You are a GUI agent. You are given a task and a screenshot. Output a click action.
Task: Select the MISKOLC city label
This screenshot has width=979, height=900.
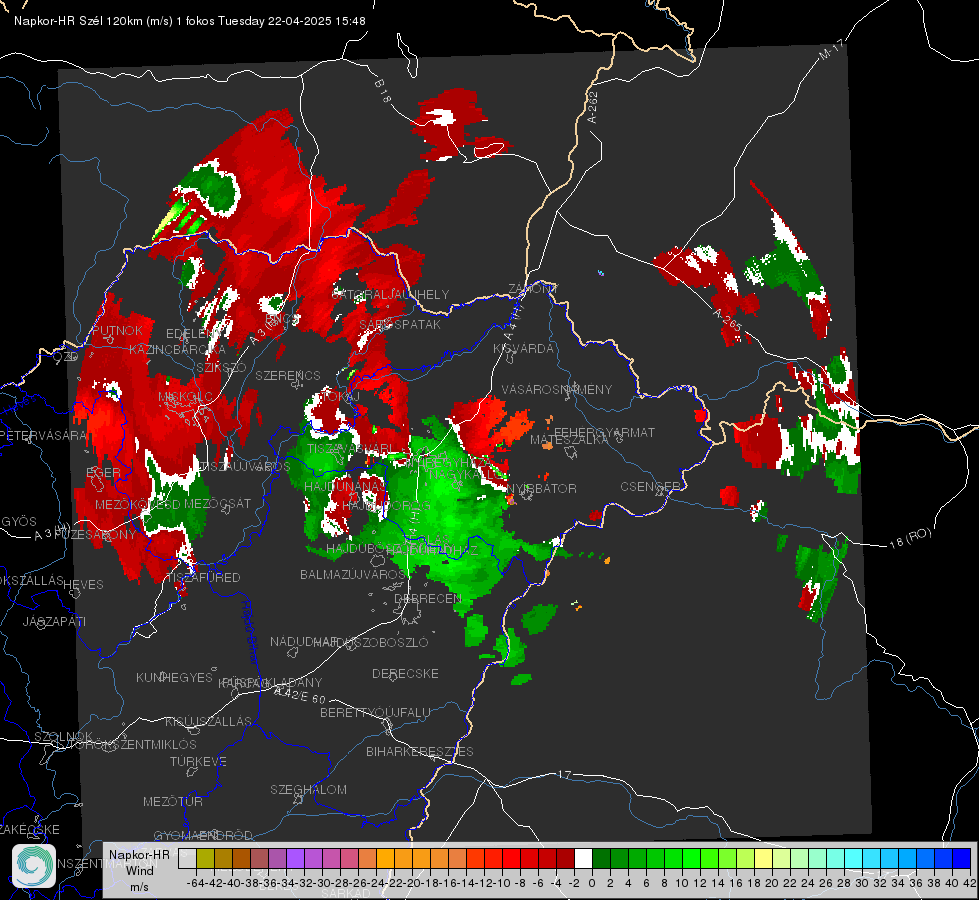pos(185,397)
